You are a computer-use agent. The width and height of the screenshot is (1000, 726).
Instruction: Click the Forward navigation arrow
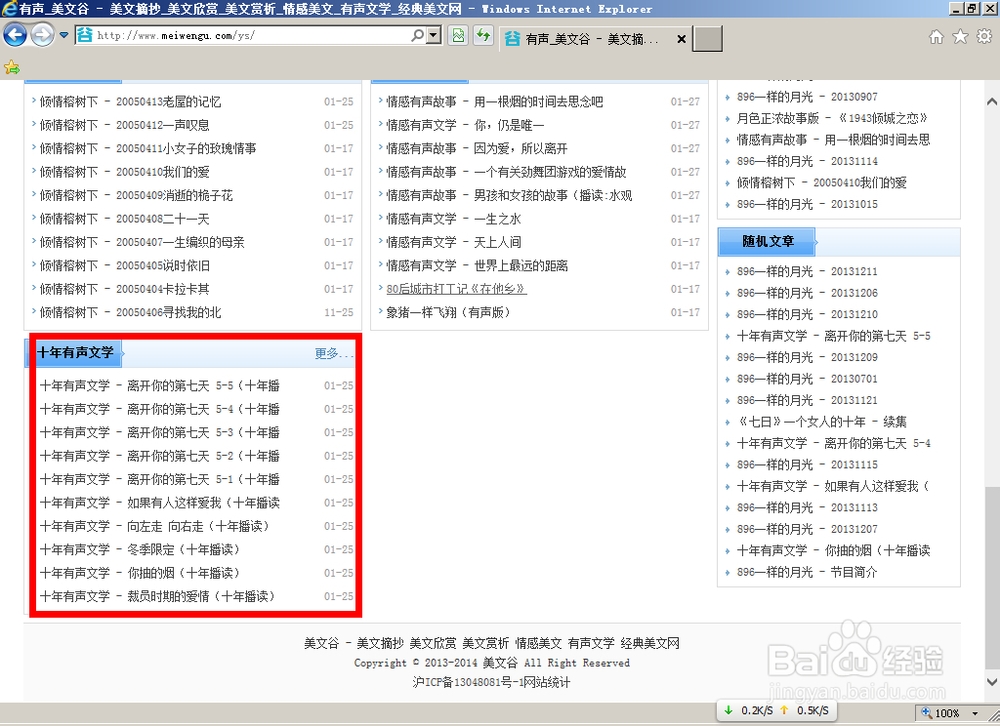pyautogui.click(x=41, y=35)
